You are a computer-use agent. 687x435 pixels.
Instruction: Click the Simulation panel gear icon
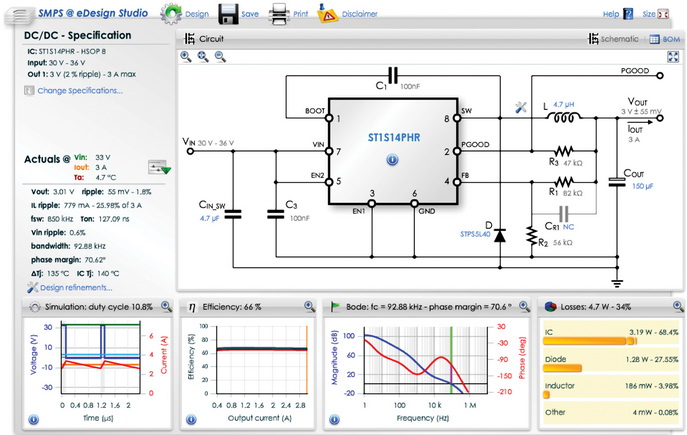click(x=35, y=307)
